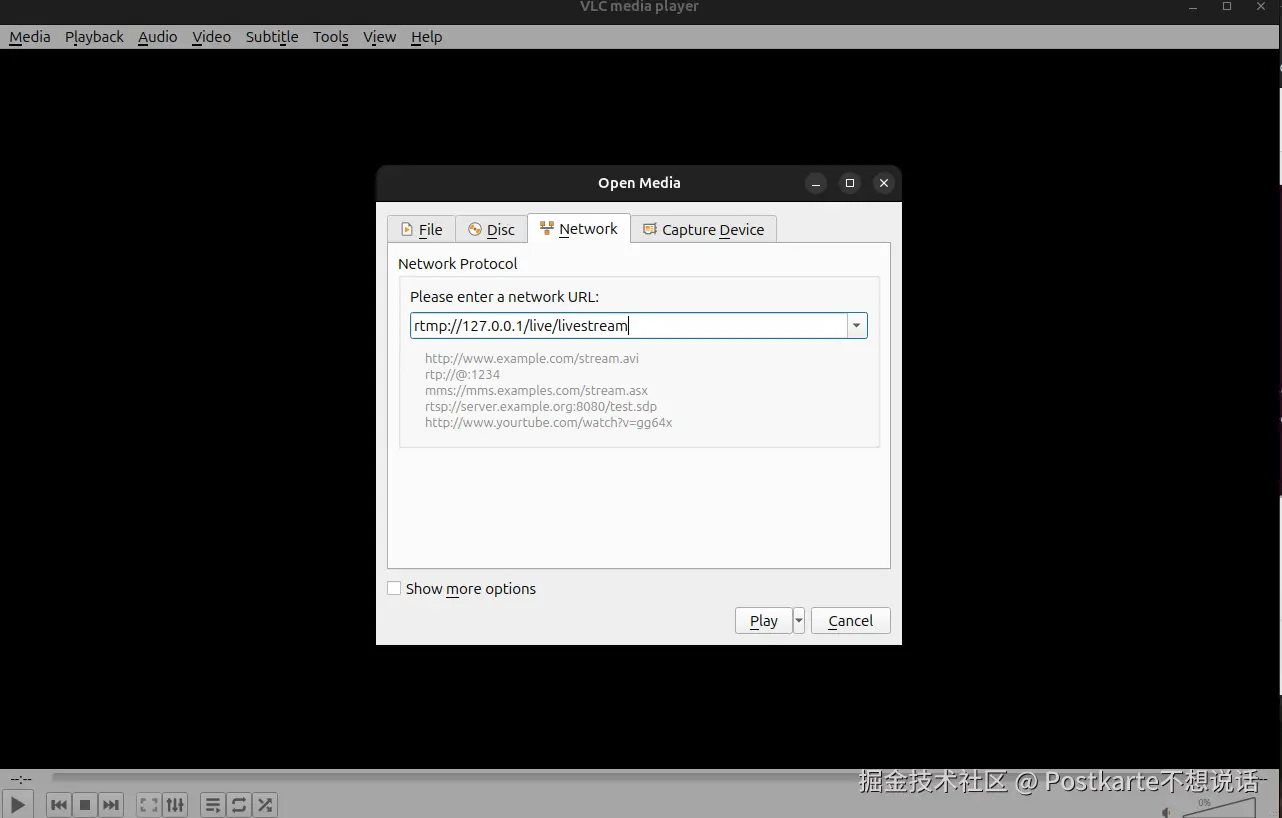Open the Tools menu

330,37
